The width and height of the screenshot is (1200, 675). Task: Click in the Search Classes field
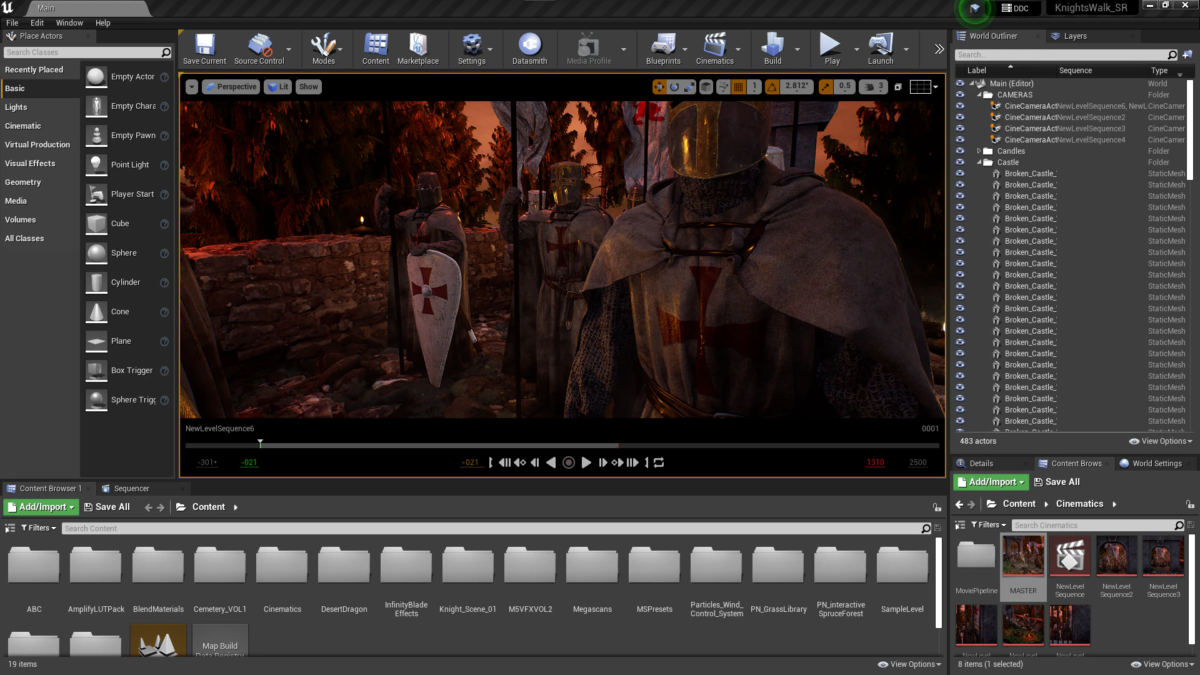(87, 52)
